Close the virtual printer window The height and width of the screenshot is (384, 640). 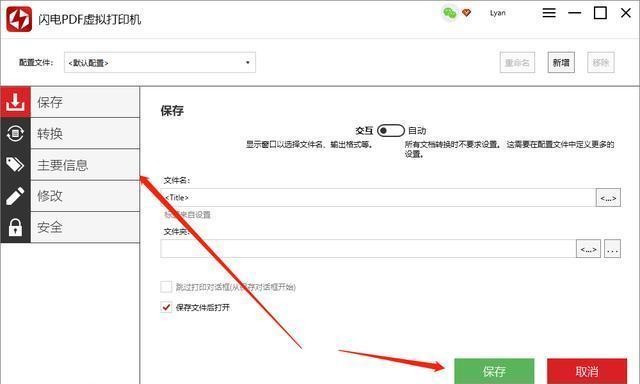(x=626, y=13)
